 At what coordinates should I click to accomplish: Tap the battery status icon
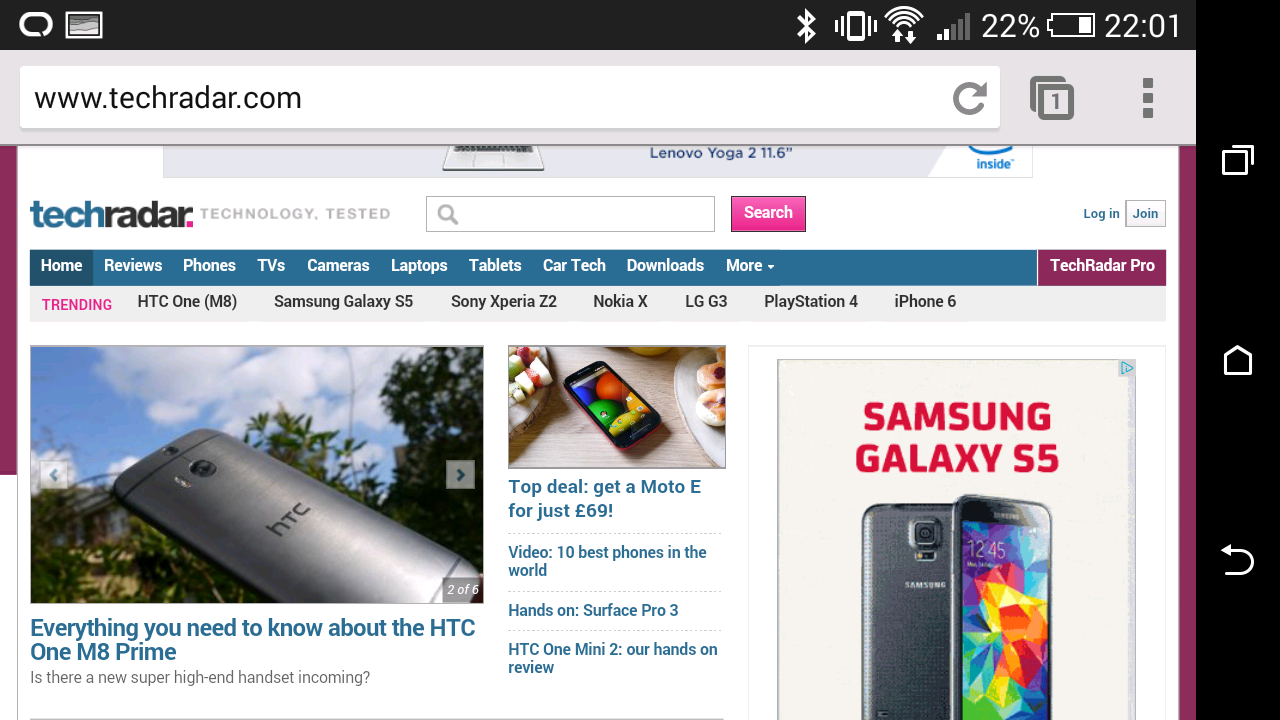[1071, 25]
